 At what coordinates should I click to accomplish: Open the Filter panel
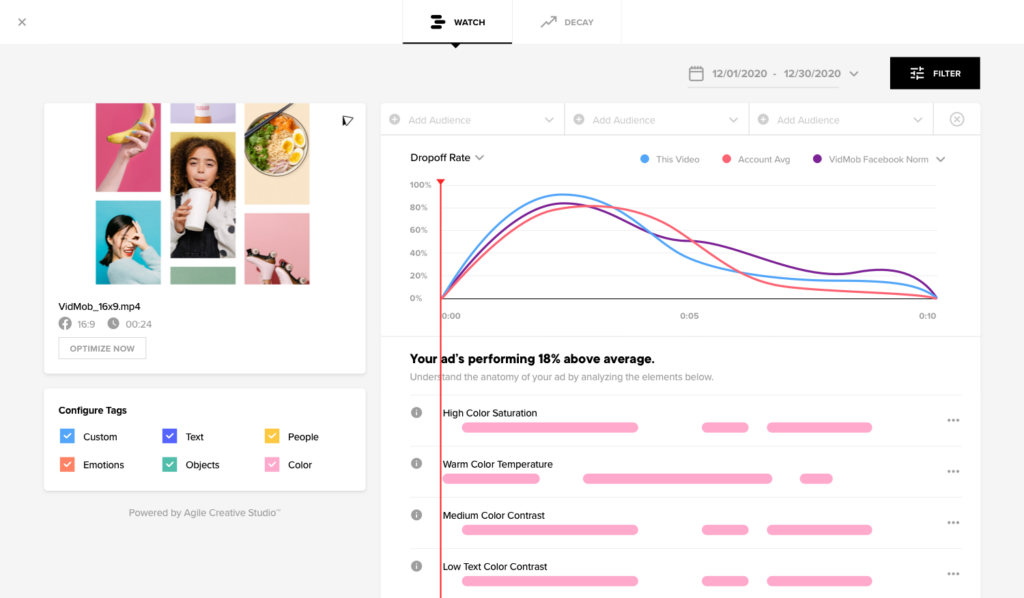tap(934, 73)
